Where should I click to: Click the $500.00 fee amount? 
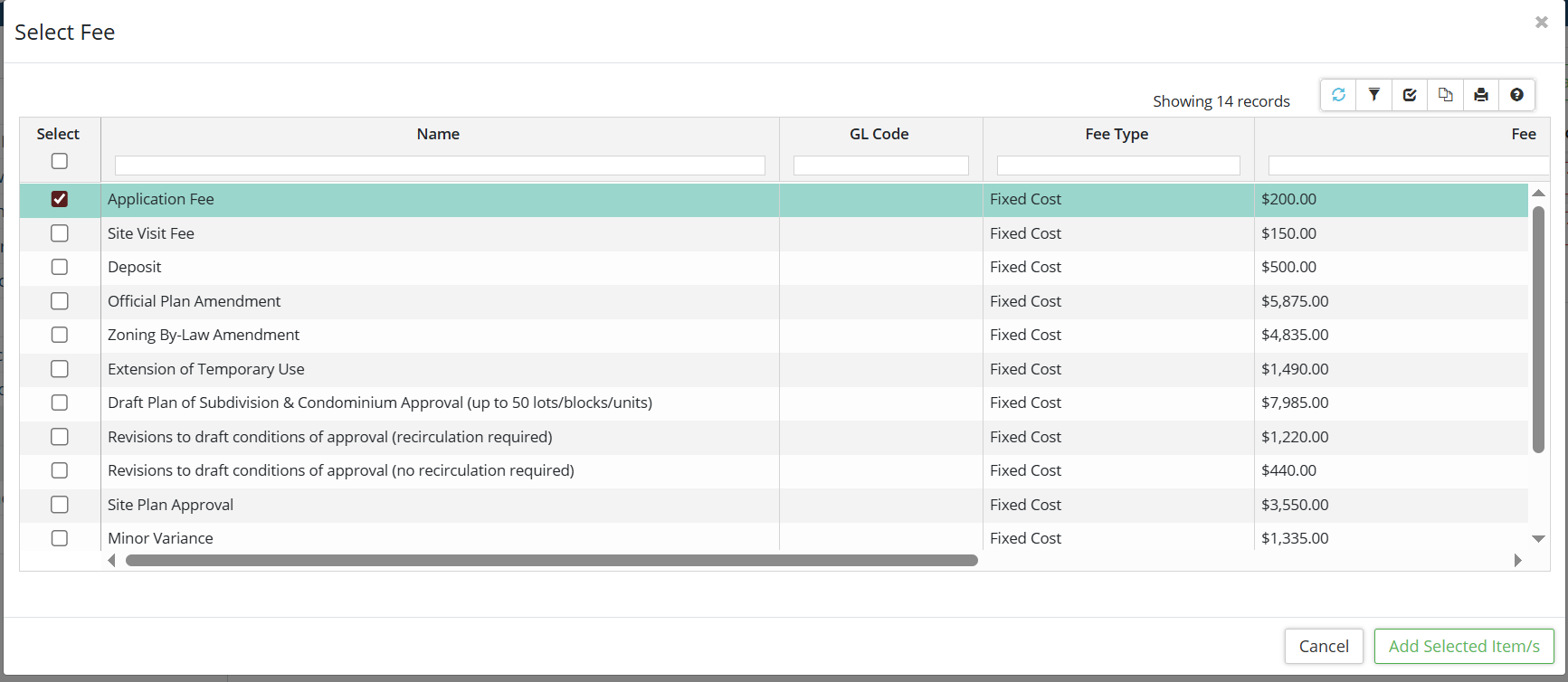click(x=1289, y=267)
